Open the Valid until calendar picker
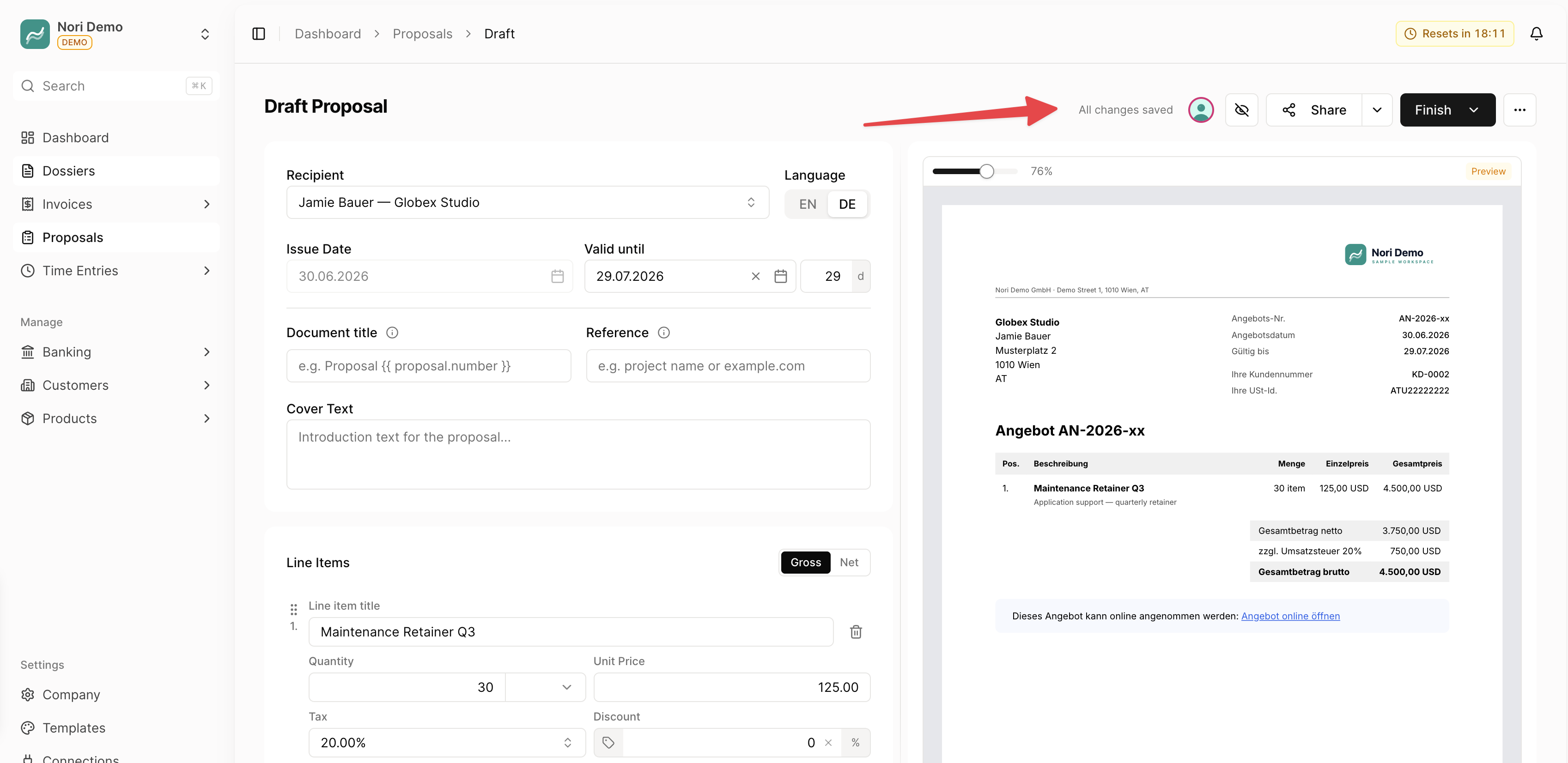Viewport: 1568px width, 763px height. [x=781, y=276]
